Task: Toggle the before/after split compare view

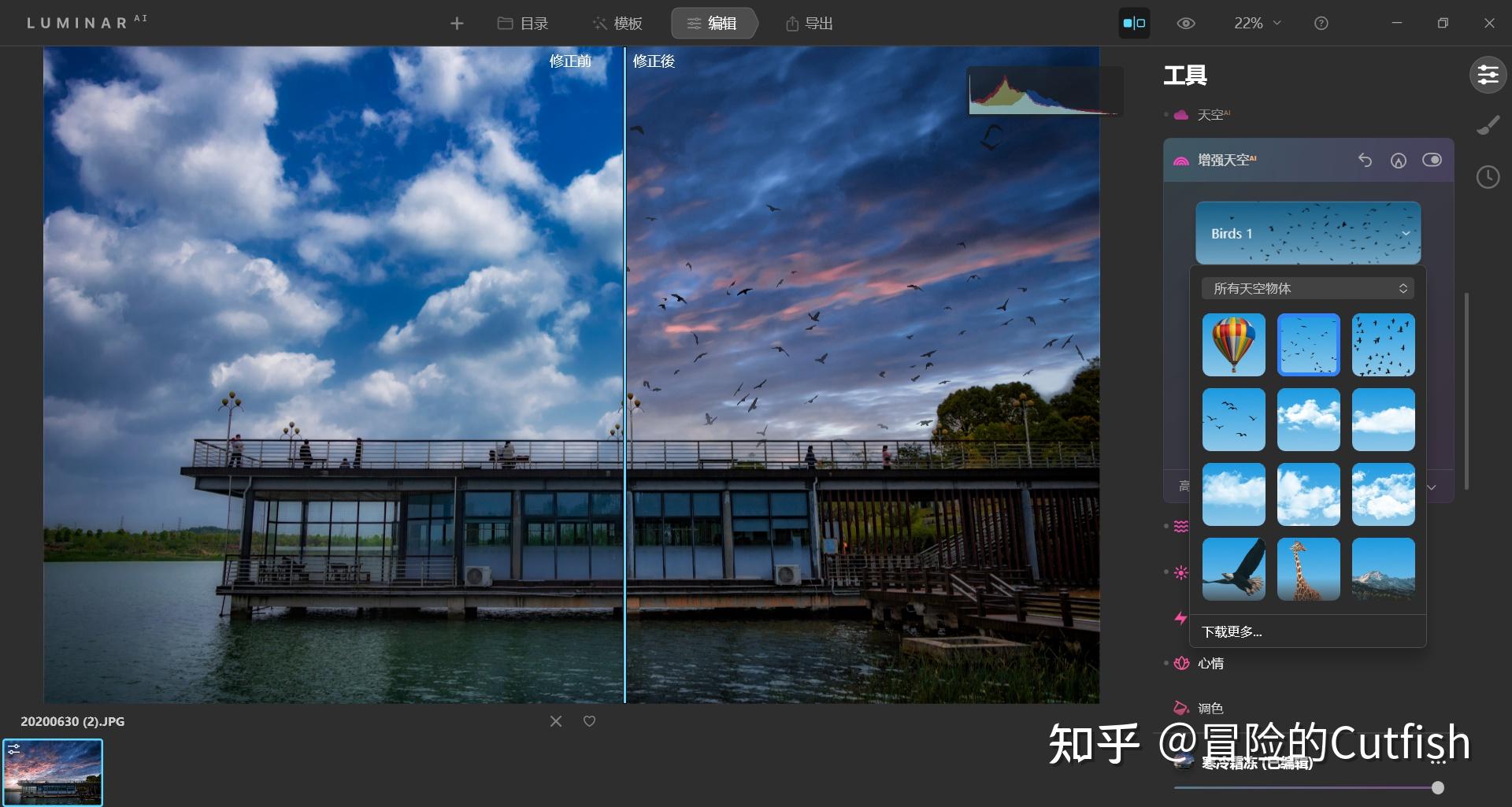Action: (1134, 24)
